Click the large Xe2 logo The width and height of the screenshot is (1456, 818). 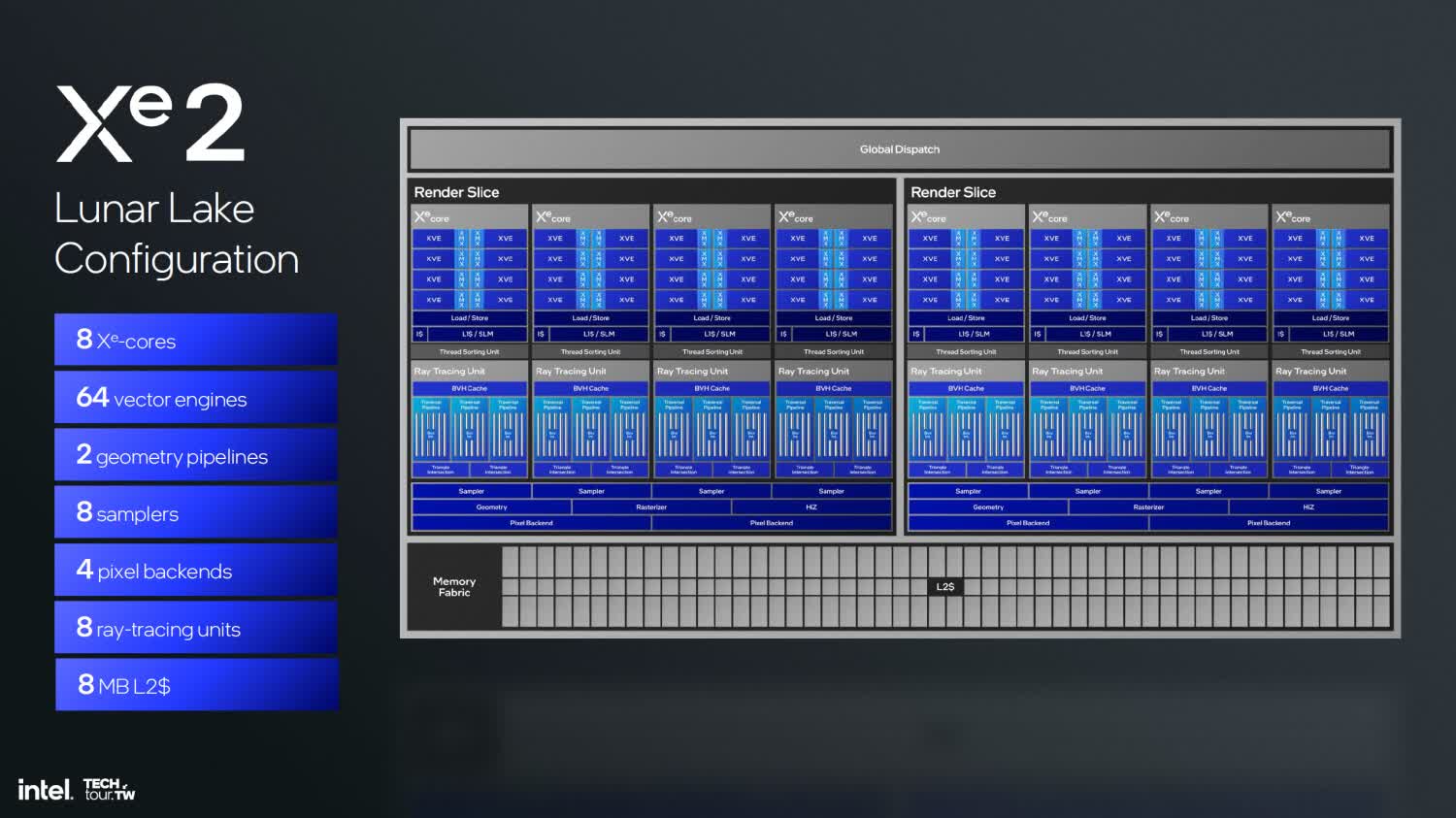pyautogui.click(x=150, y=123)
